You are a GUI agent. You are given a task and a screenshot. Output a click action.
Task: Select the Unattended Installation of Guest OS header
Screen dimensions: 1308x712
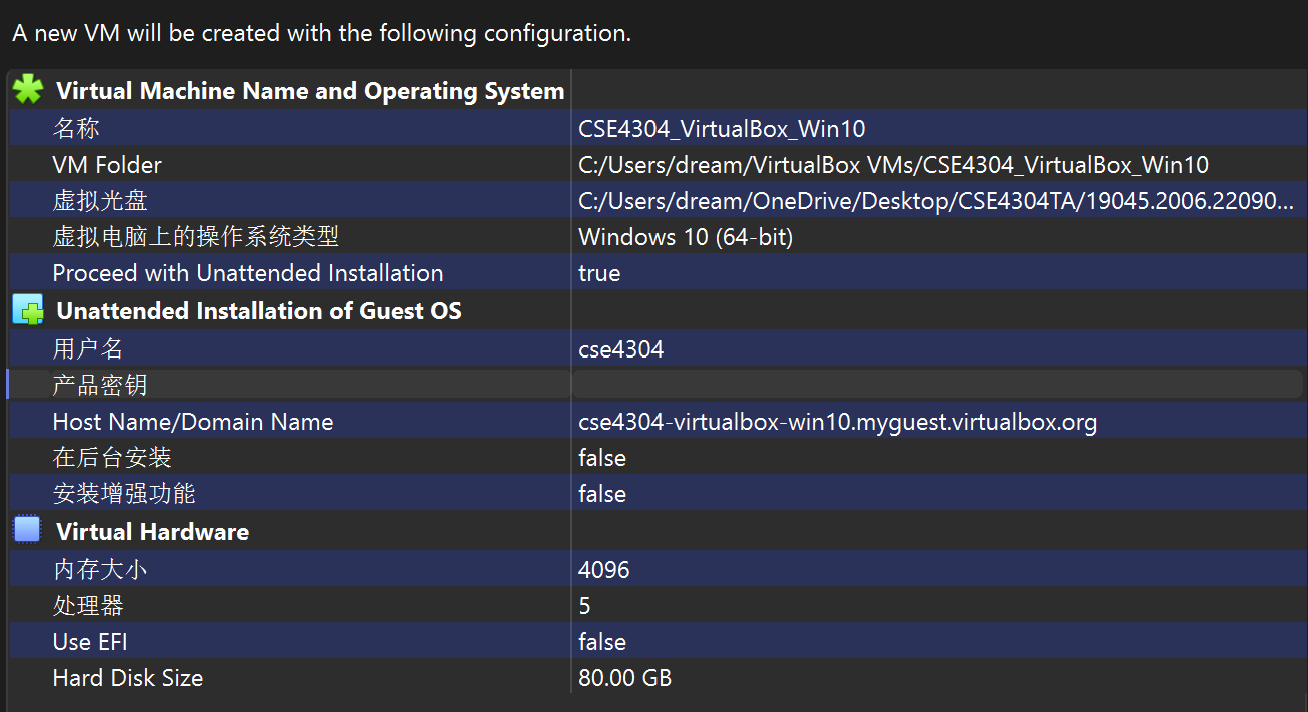pos(259,311)
